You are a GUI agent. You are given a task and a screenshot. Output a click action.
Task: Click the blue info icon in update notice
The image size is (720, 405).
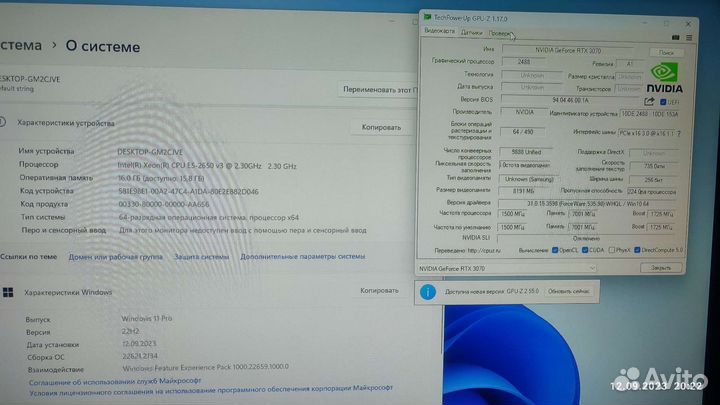click(428, 292)
